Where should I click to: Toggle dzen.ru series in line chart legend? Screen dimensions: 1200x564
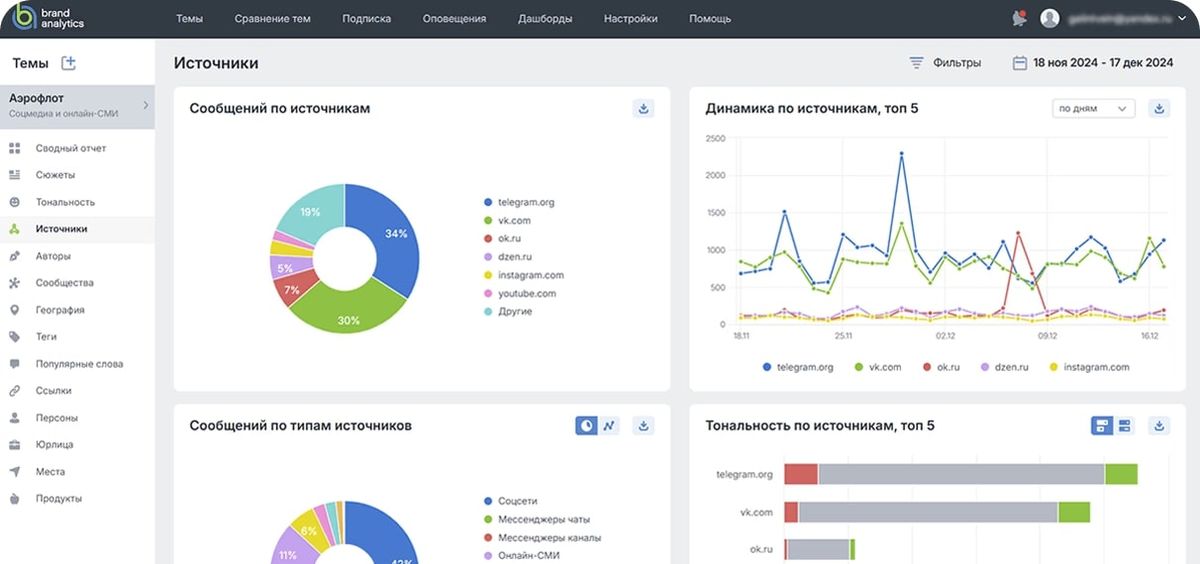1004,367
